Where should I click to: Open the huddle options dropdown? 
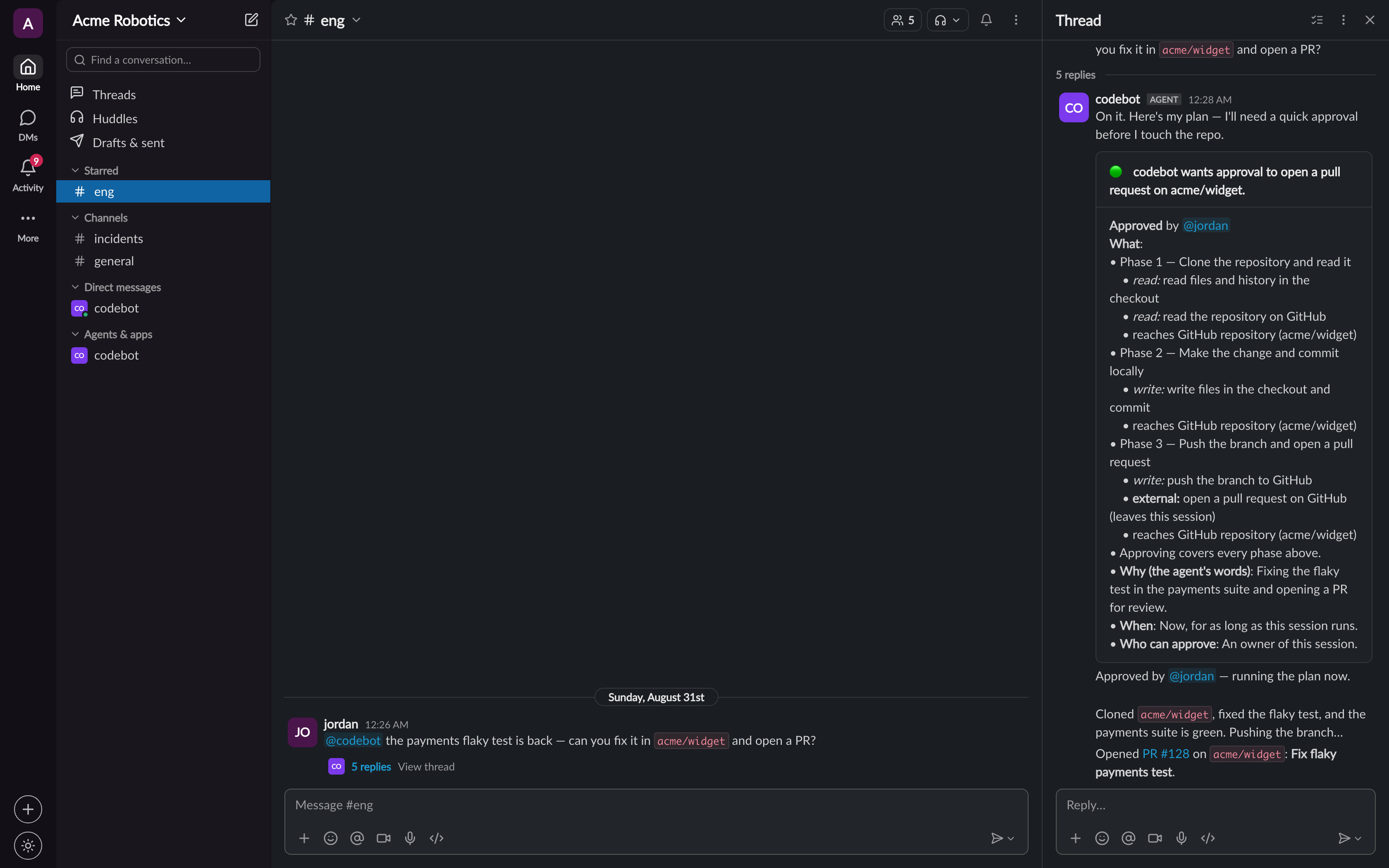(956, 20)
